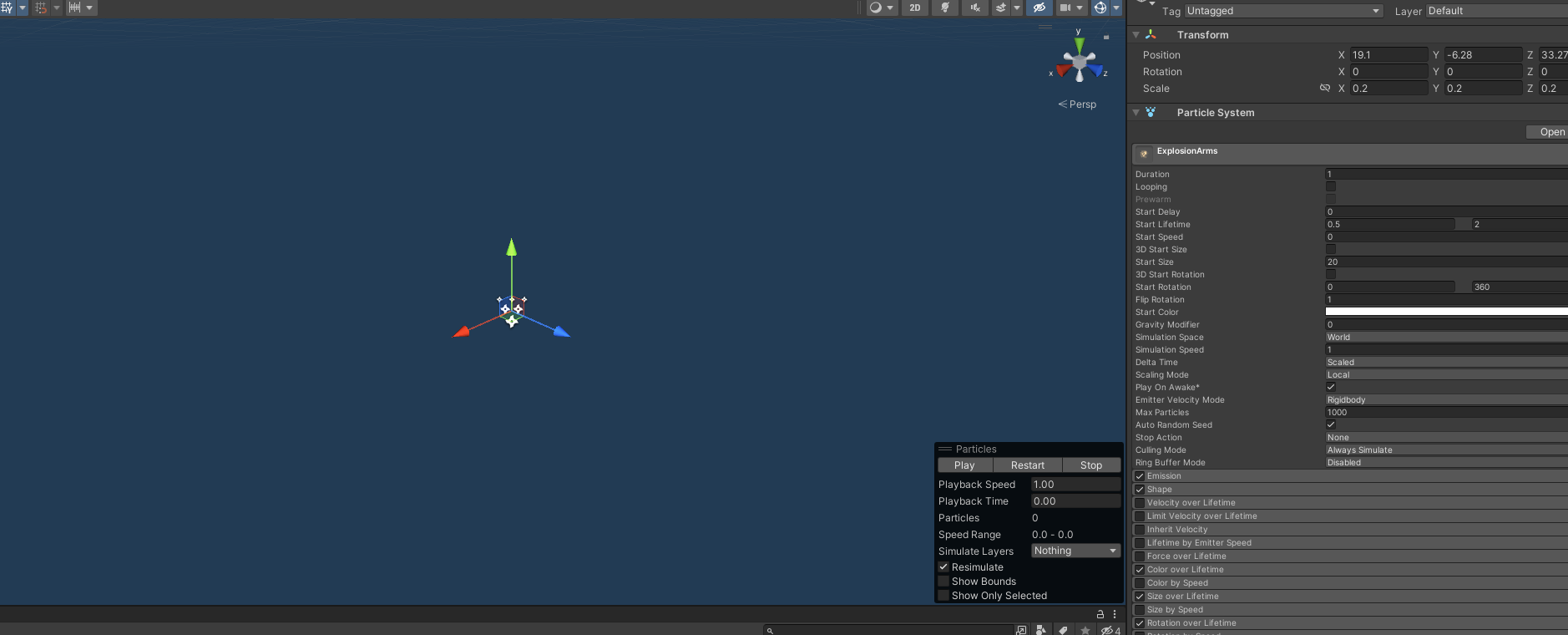Image resolution: width=1568 pixels, height=635 pixels.
Task: Click the snap increment ruler icon
Action: point(74,8)
